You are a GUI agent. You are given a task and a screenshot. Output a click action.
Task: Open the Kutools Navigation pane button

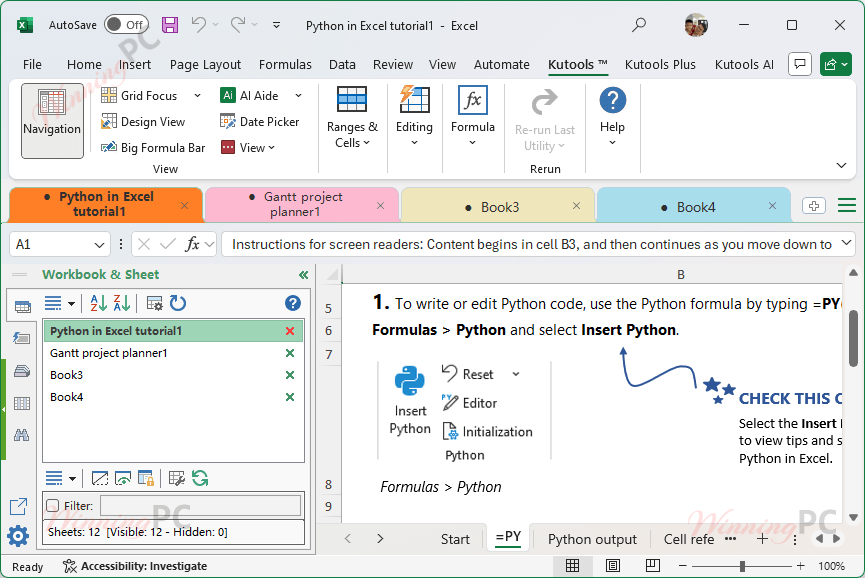point(52,121)
